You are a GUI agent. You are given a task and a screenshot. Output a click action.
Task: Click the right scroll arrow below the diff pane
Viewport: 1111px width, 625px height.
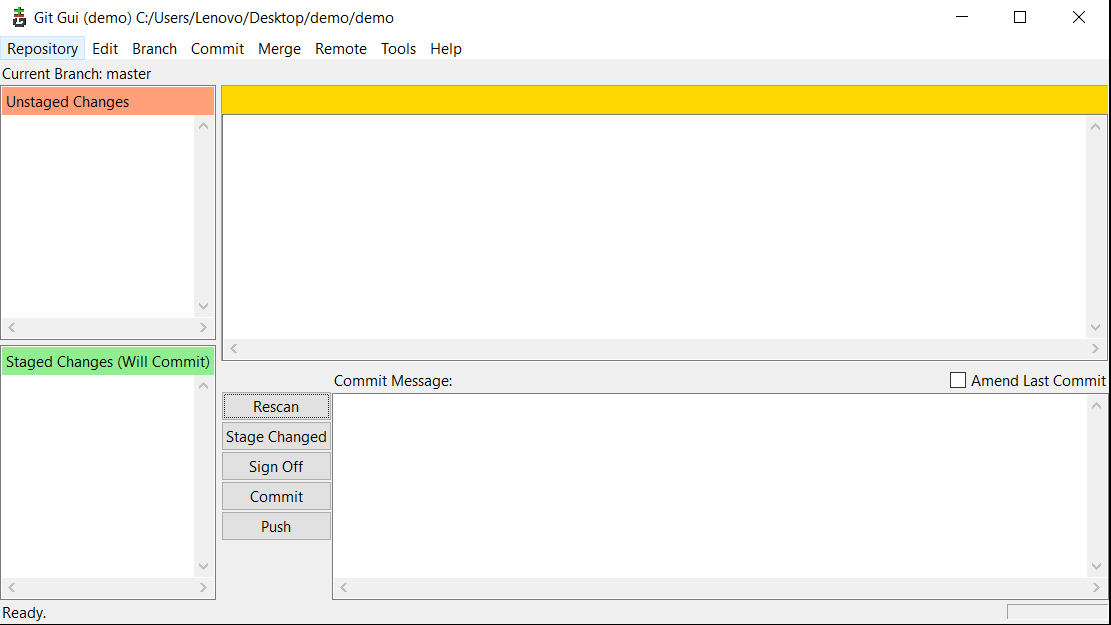(1095, 348)
